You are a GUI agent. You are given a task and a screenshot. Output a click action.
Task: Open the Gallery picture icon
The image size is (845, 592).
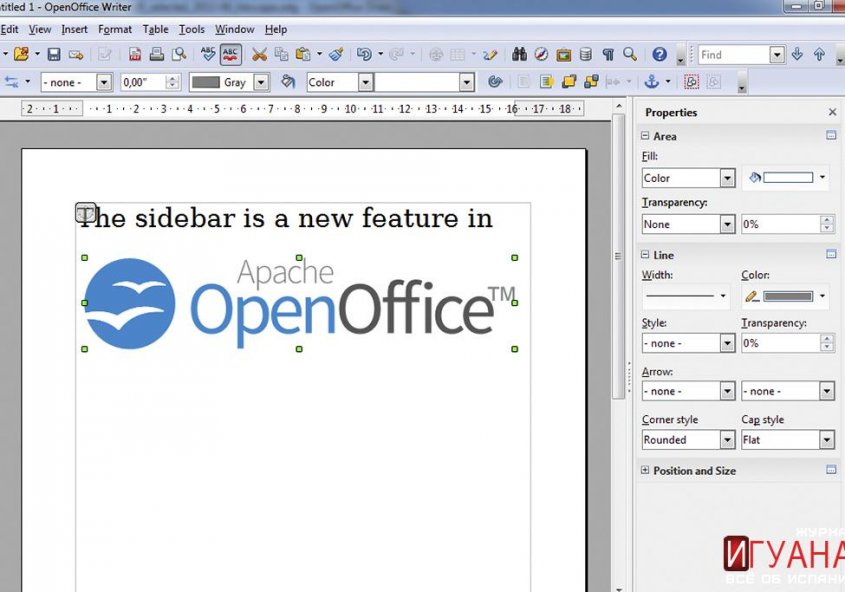[564, 54]
